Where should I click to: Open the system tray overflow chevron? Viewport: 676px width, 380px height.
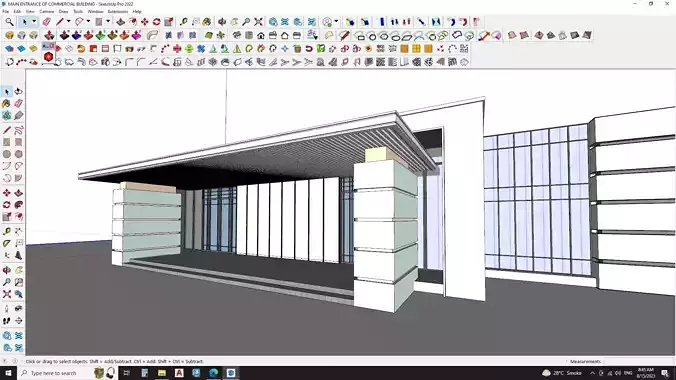point(592,373)
